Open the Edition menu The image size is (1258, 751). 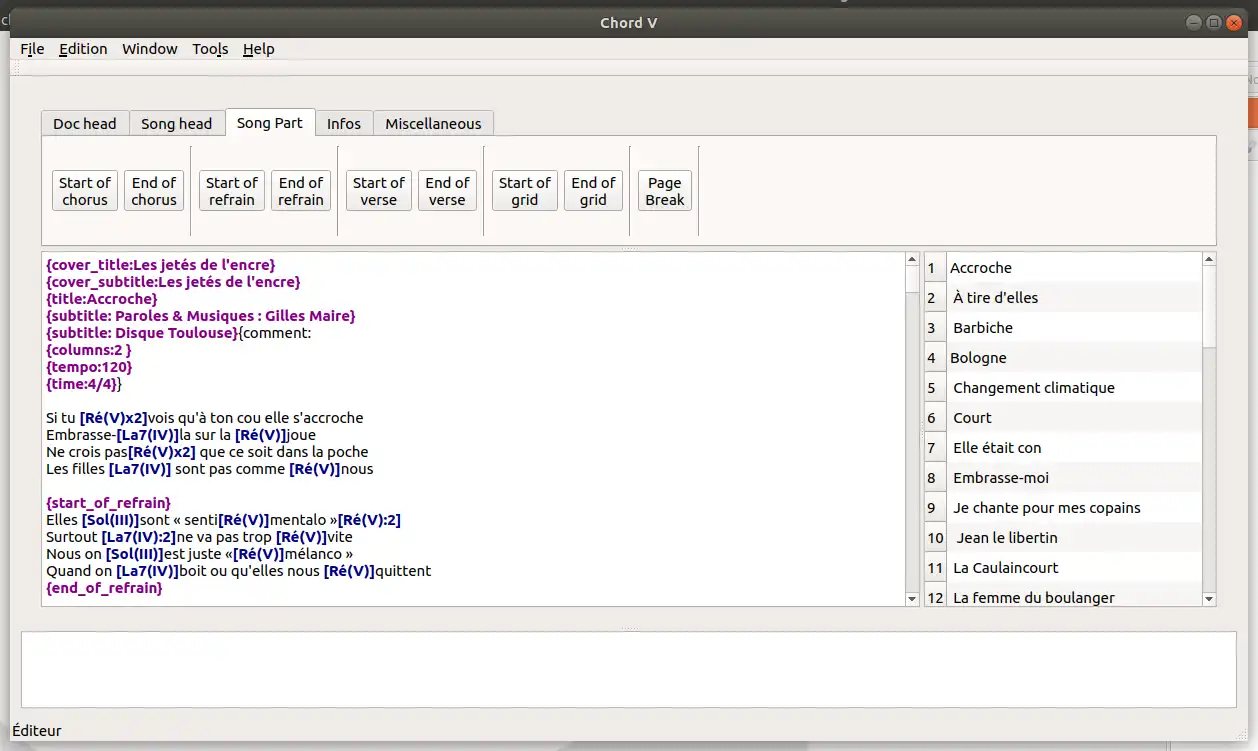(x=83, y=49)
